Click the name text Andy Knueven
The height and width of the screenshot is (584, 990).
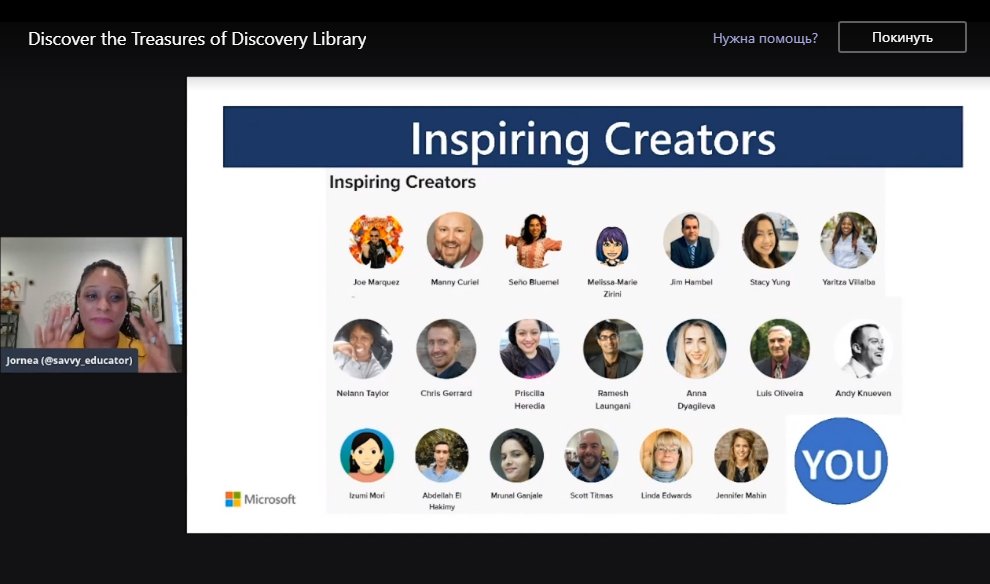[x=863, y=393]
